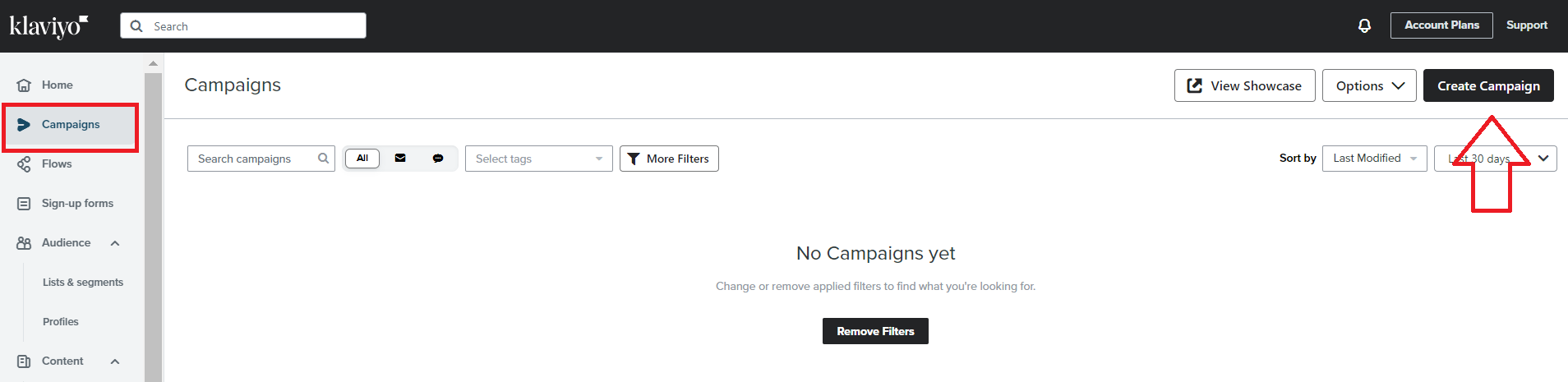Click the Remove Filters button
The width and height of the screenshot is (1568, 382).
click(x=875, y=331)
